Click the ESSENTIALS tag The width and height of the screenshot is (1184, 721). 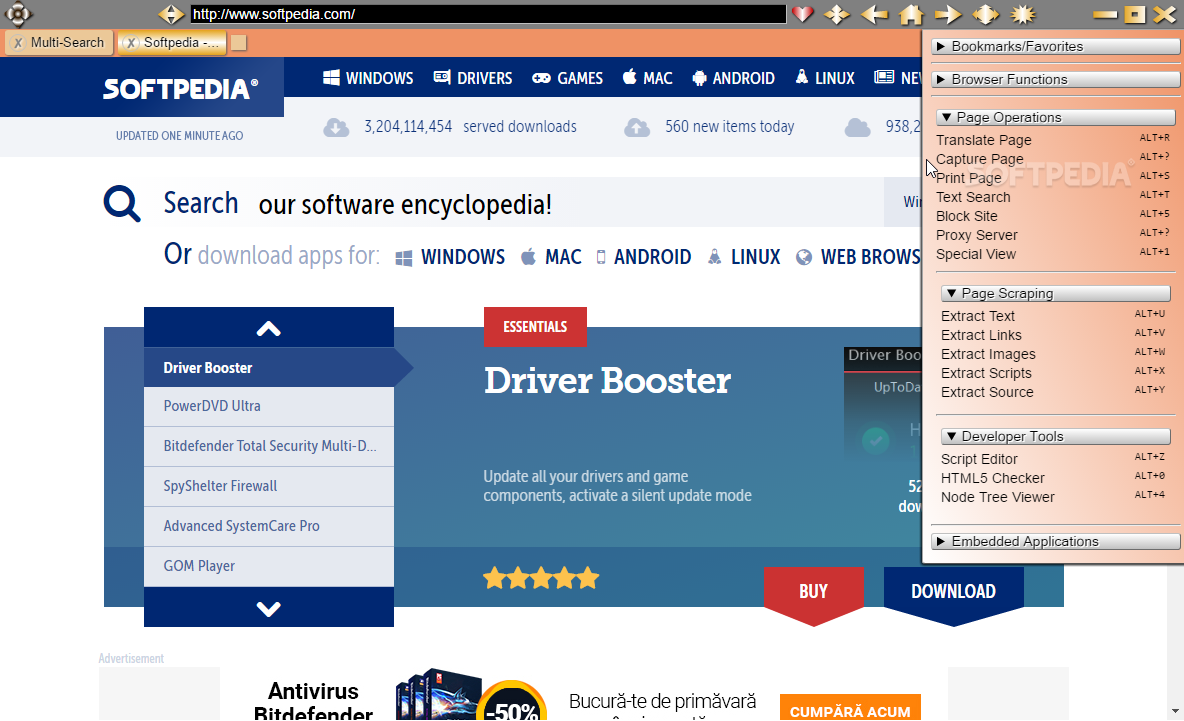(535, 327)
